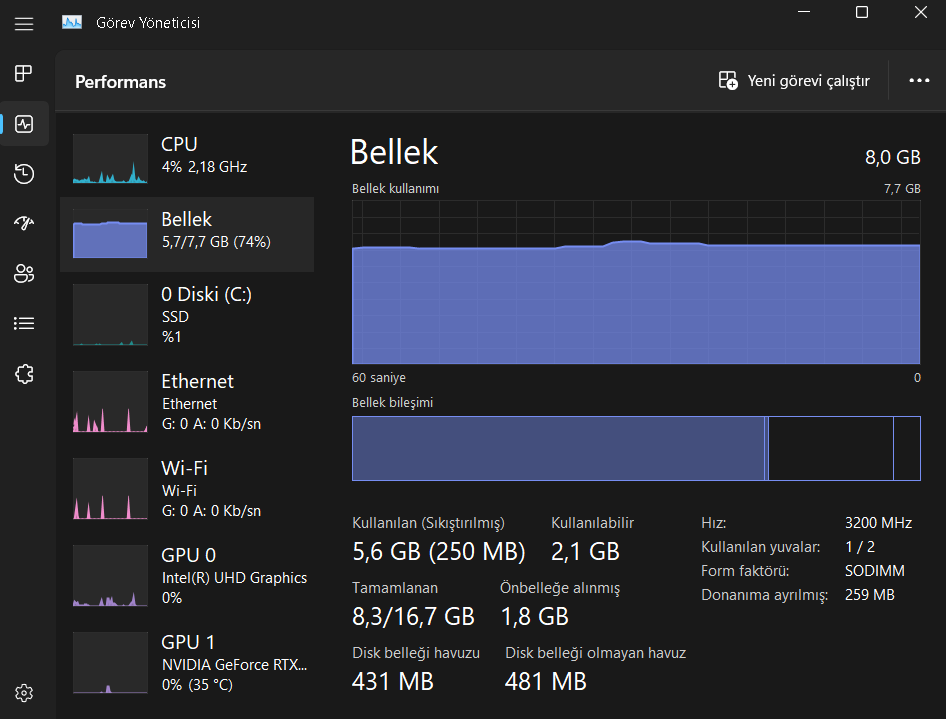
Task: Click the Bellek bileşimi composition bar
Action: click(635, 448)
